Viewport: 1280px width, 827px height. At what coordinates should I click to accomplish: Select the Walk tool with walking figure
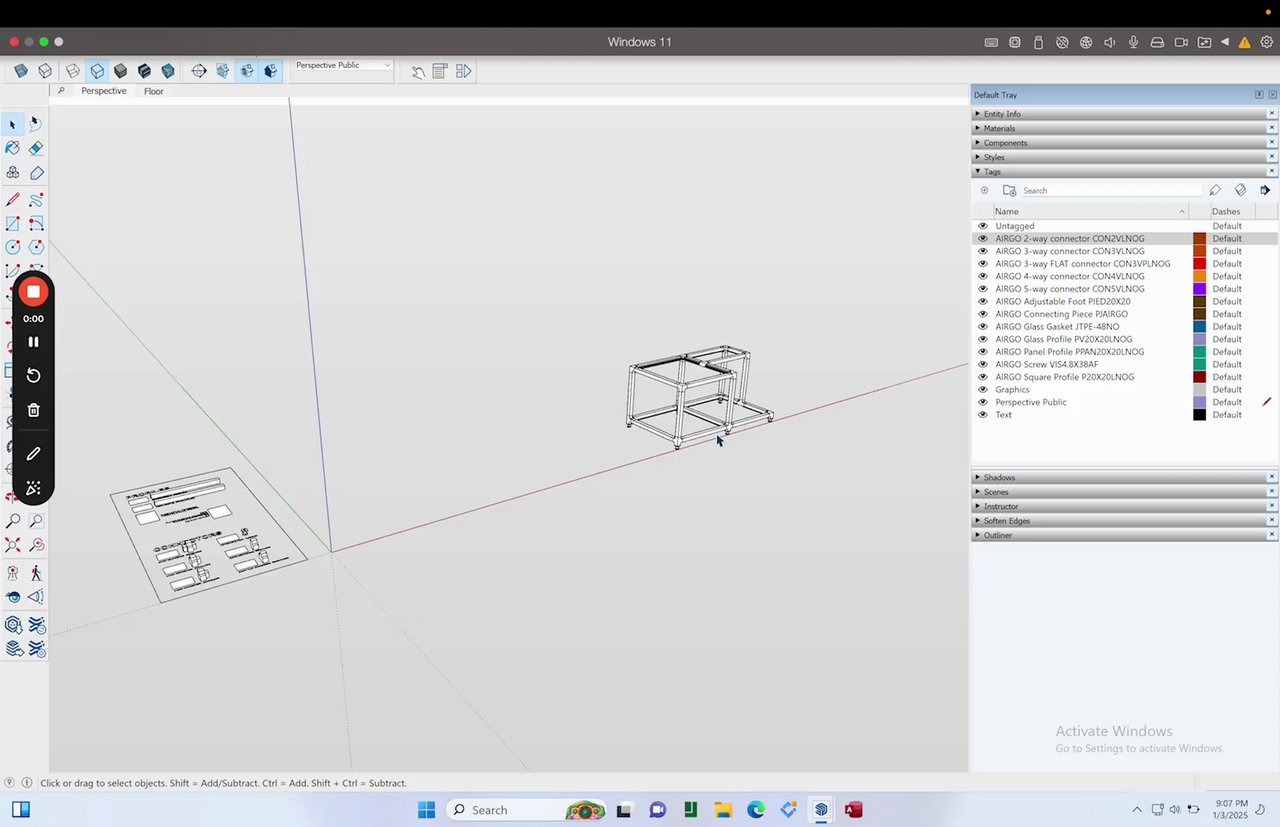(x=36, y=573)
